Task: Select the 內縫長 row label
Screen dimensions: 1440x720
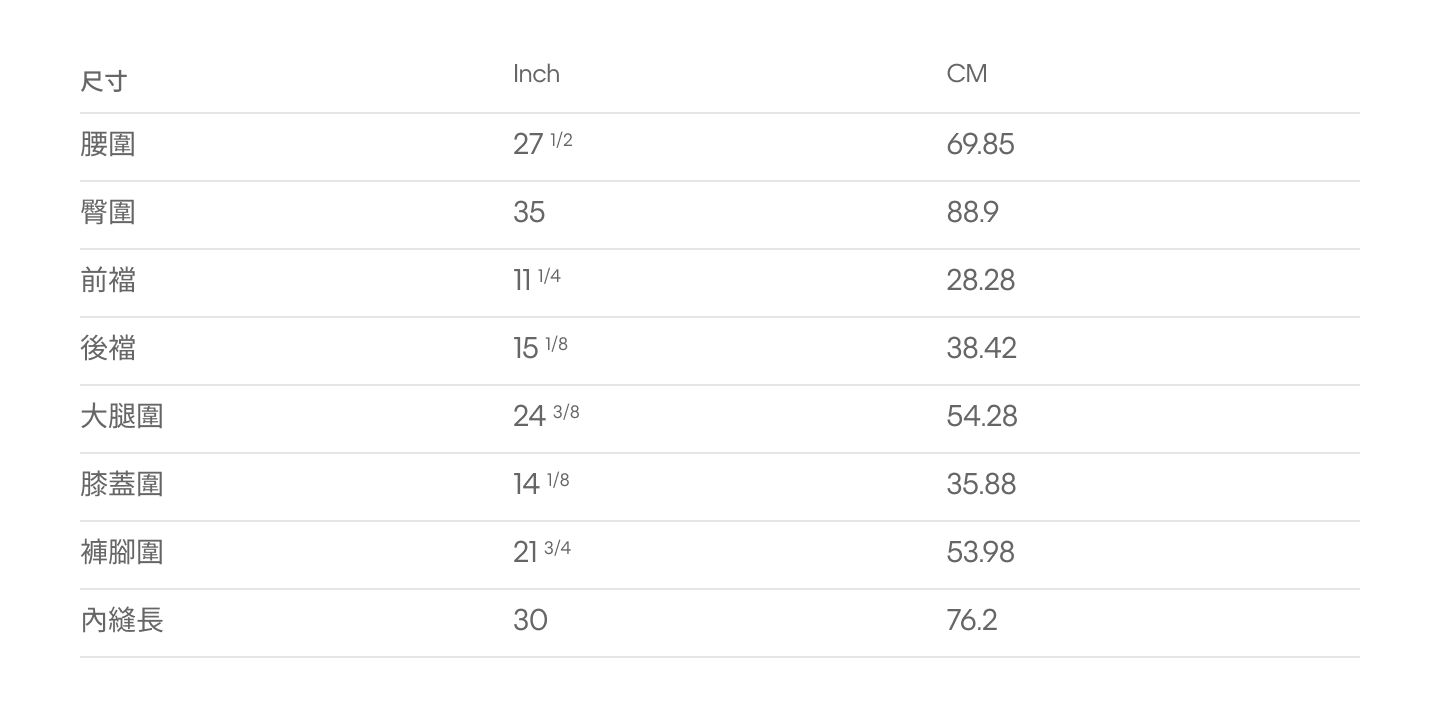Action: click(122, 620)
